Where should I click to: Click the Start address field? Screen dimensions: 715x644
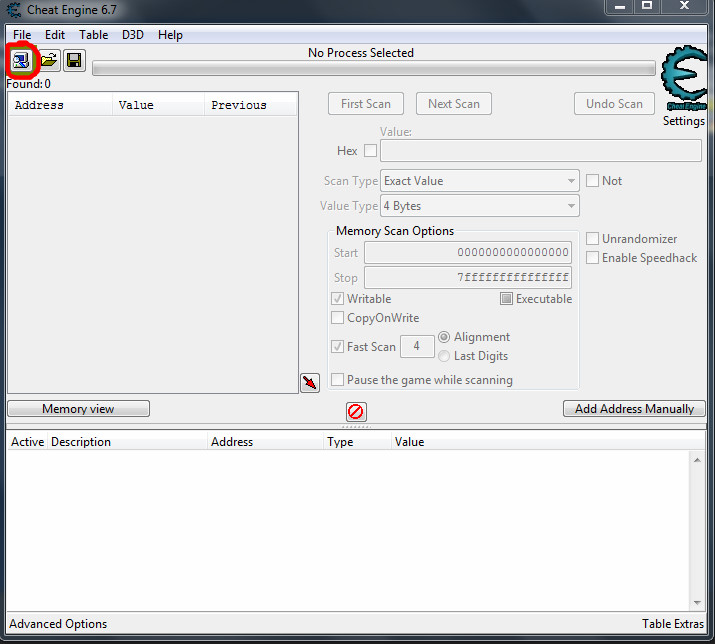tap(468, 252)
